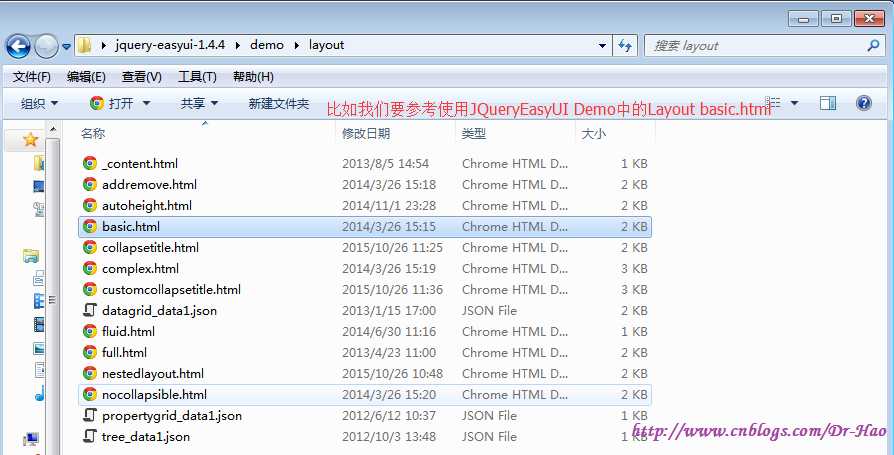Click the Chrome icon of _content.html

[x=90, y=164]
